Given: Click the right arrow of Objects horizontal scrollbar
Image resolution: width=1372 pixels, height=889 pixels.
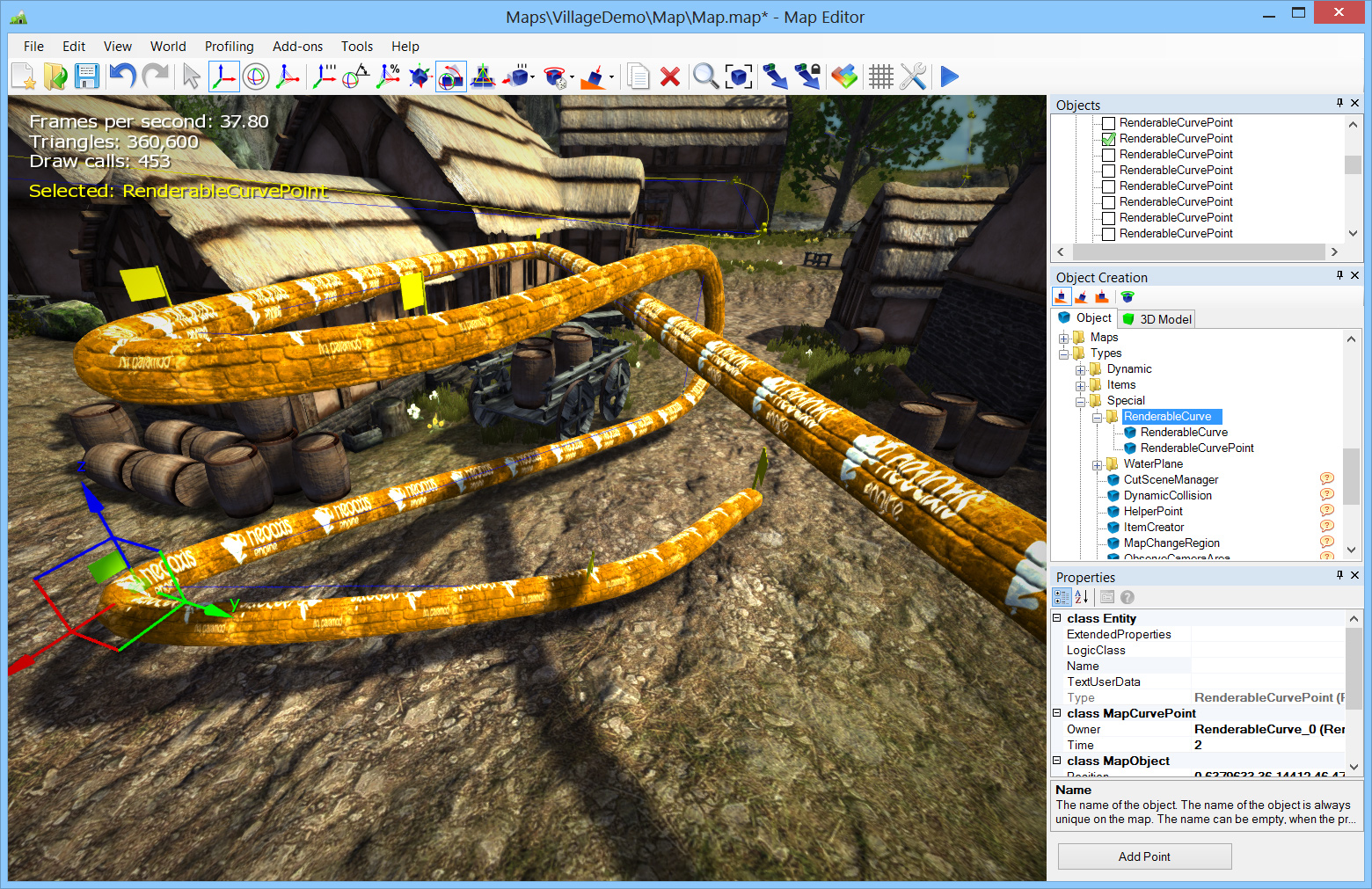Looking at the screenshot, I should (x=1334, y=251).
